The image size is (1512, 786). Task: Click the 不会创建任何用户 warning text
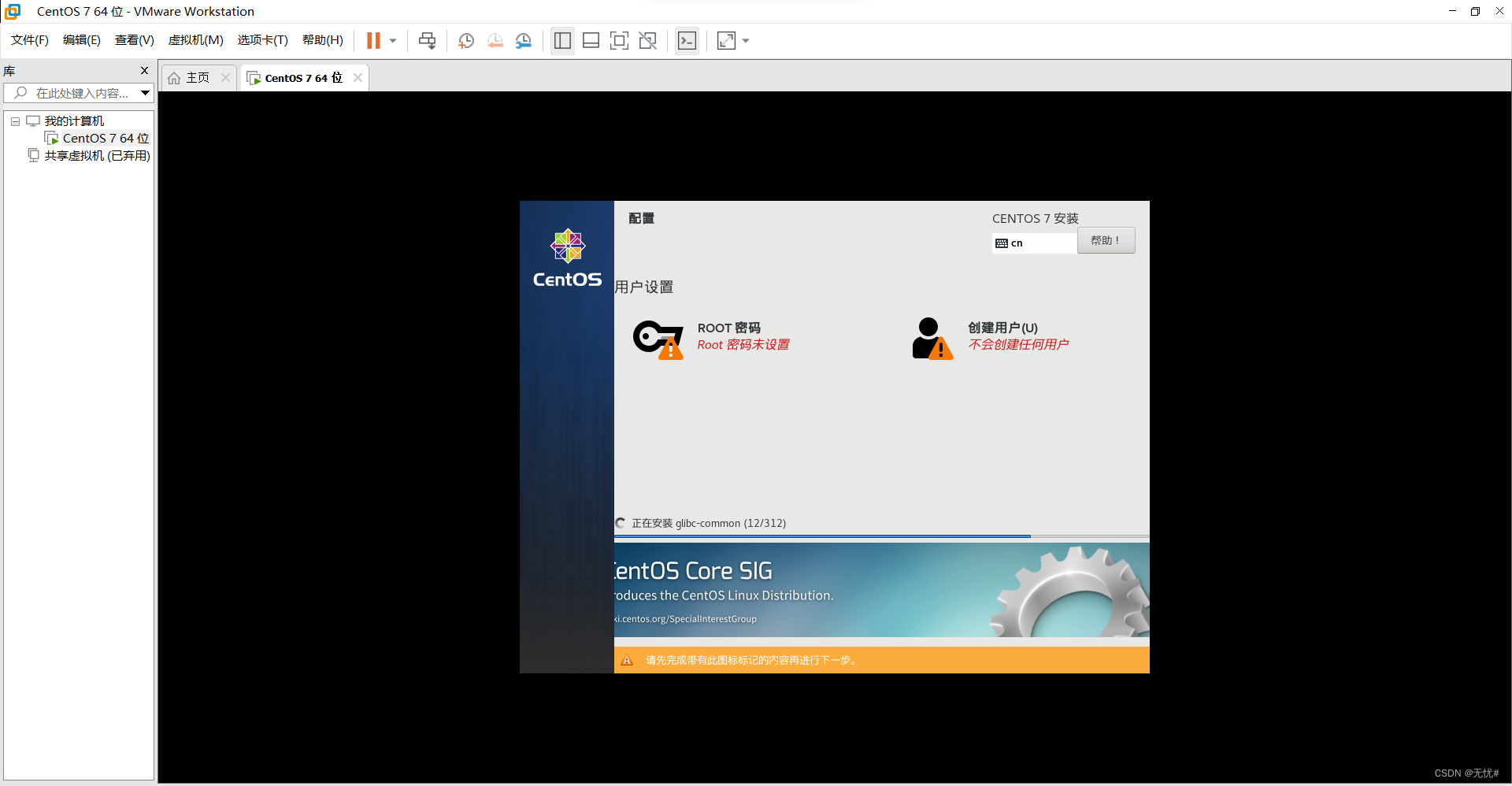click(x=1018, y=345)
